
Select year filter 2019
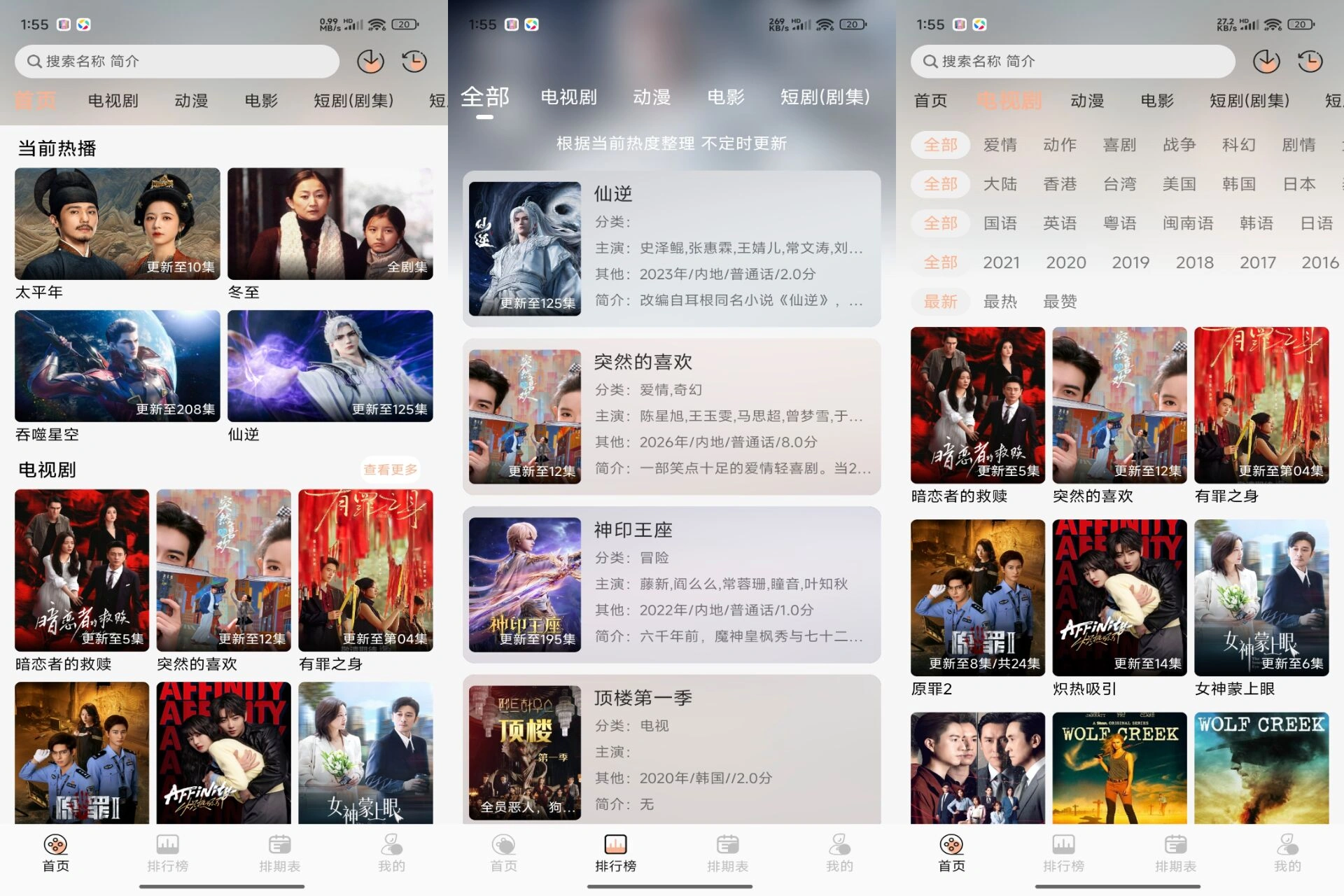pos(1130,262)
